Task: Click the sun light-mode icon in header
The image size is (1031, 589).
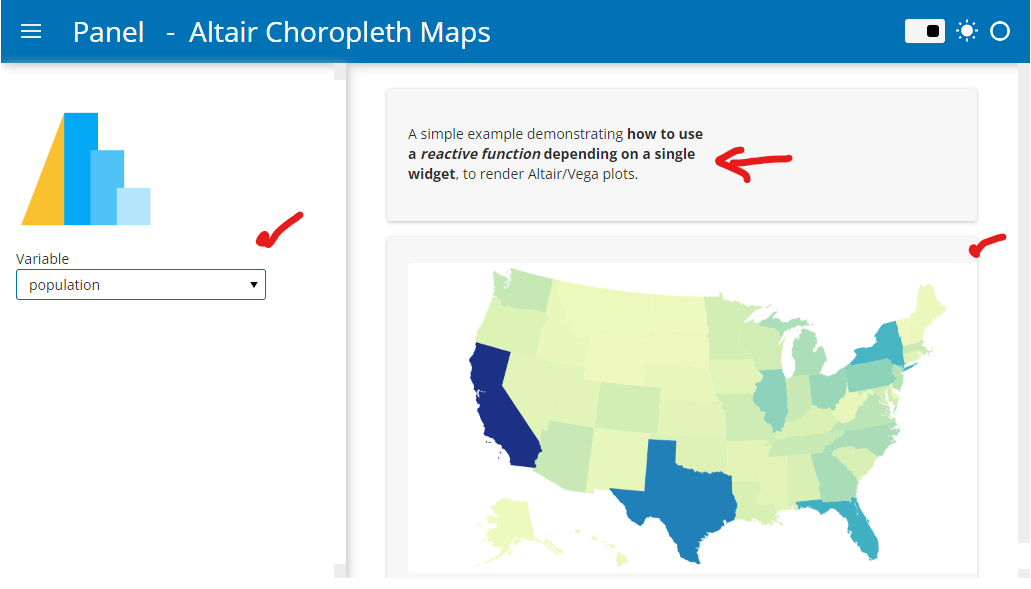Action: [x=966, y=30]
